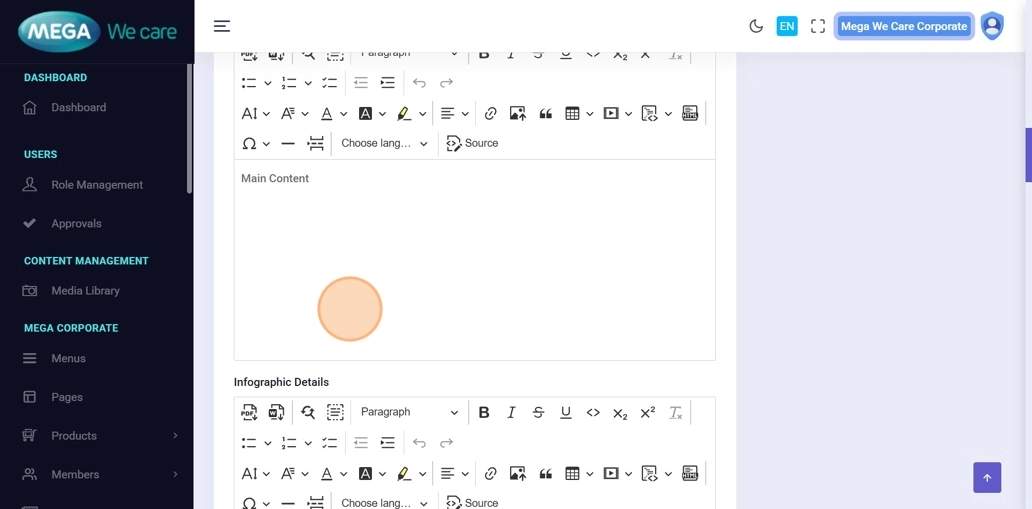Click Find and Replace in Infographic Details toolbar
This screenshot has height=509, width=1032.
[x=308, y=412]
